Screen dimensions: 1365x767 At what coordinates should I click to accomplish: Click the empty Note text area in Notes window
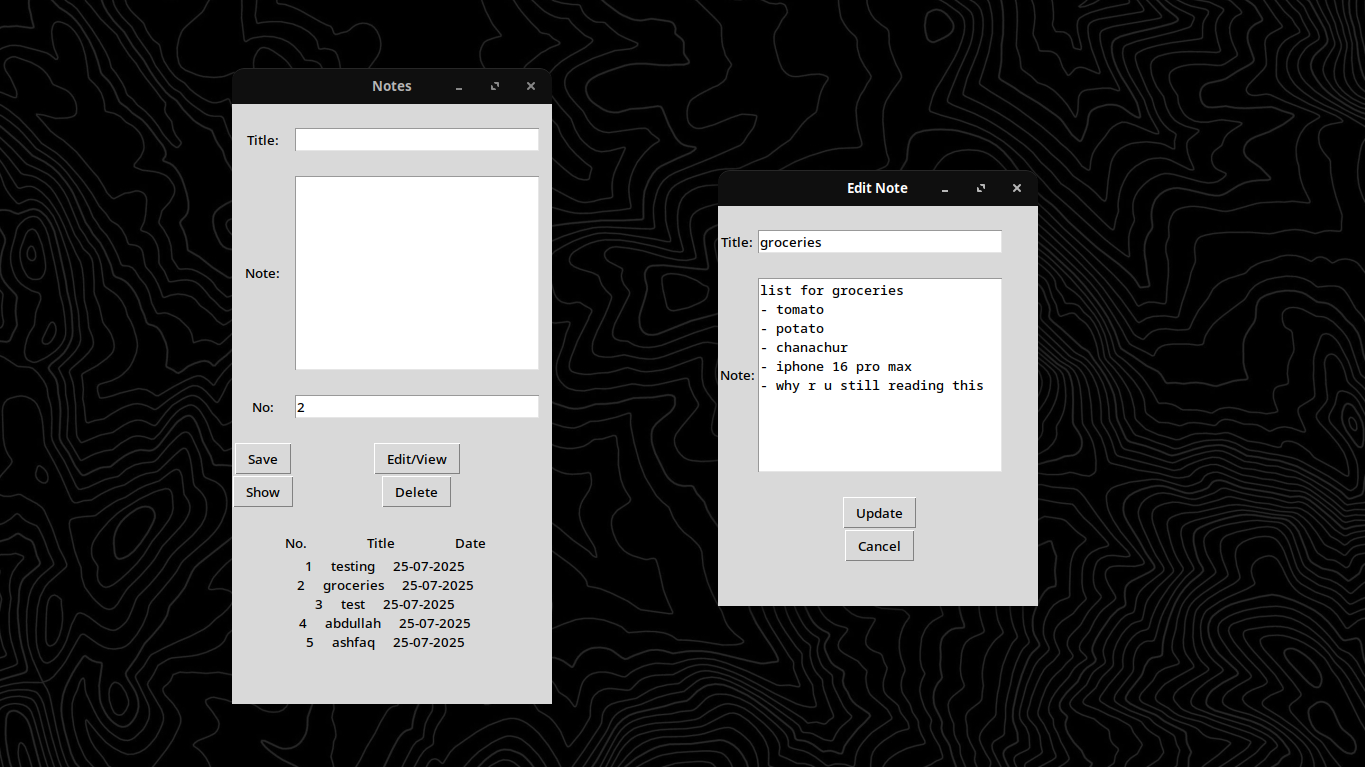tap(417, 273)
